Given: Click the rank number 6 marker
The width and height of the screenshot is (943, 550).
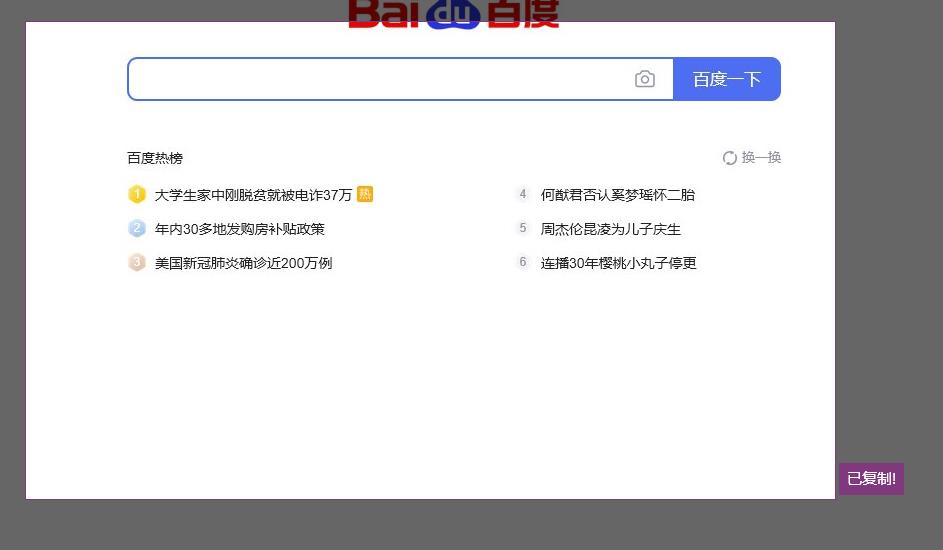Looking at the screenshot, I should [523, 262].
